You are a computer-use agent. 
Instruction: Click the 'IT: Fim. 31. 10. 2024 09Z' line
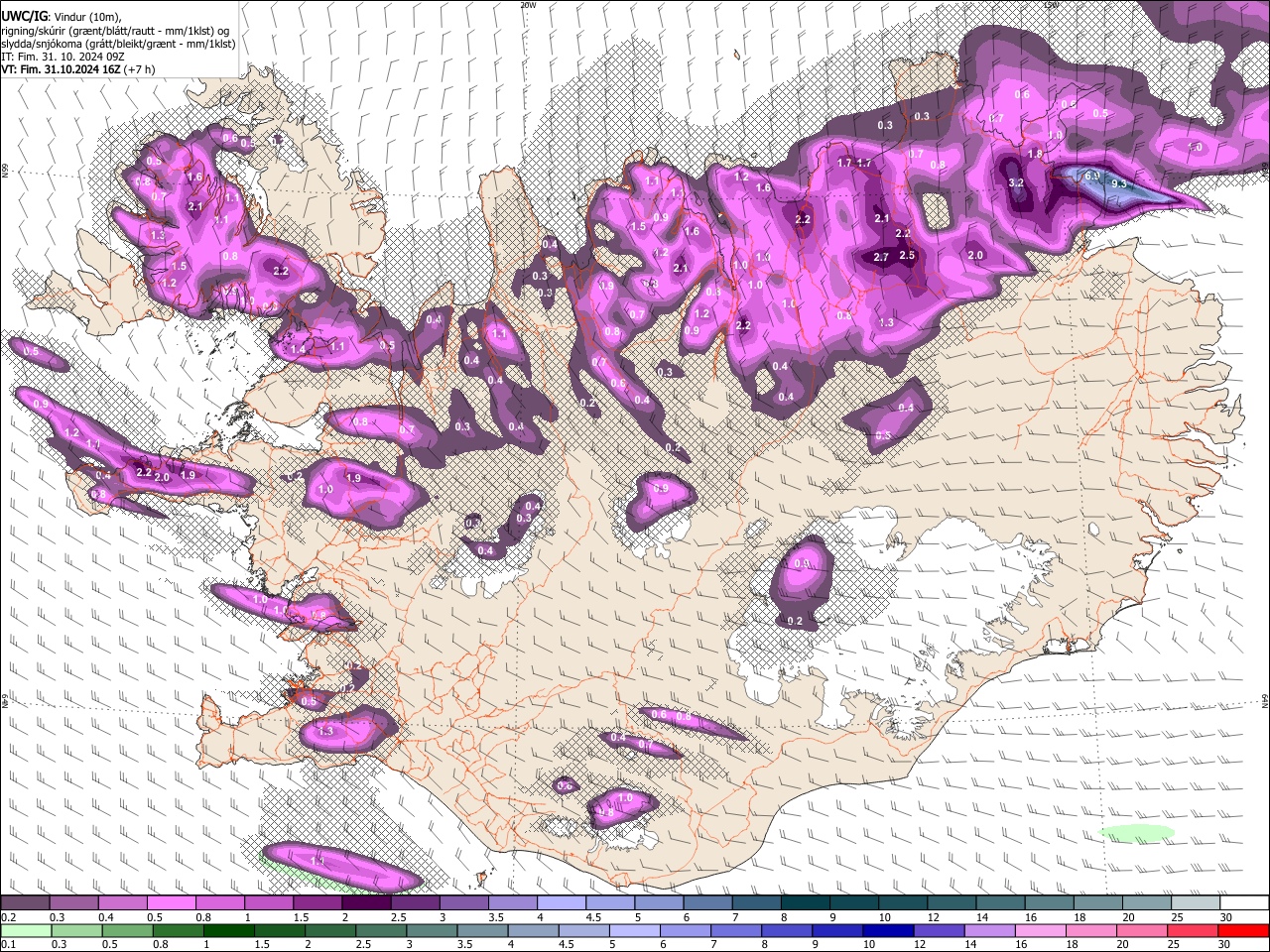tap(63, 57)
